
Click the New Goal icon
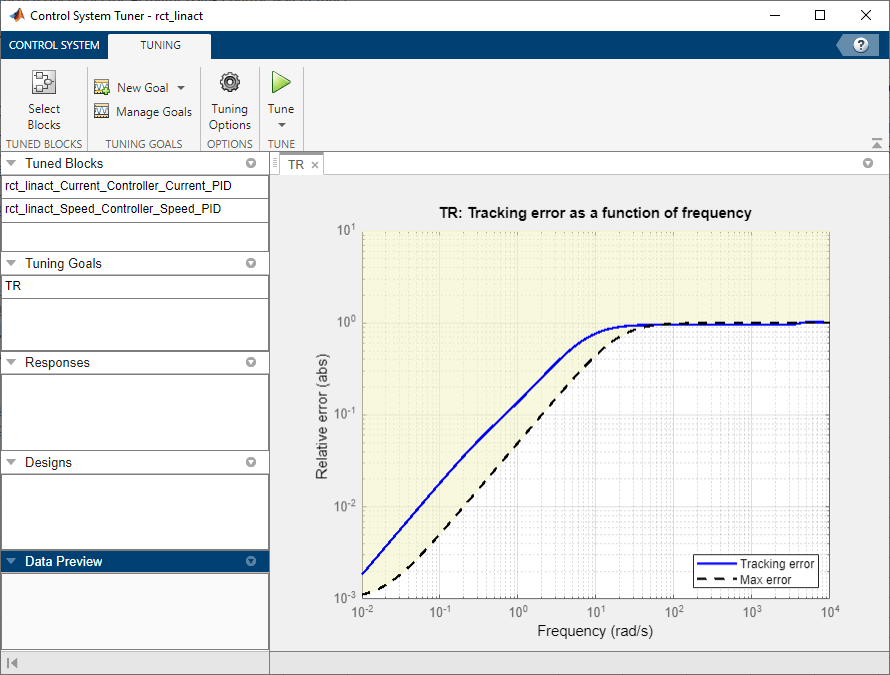[102, 88]
